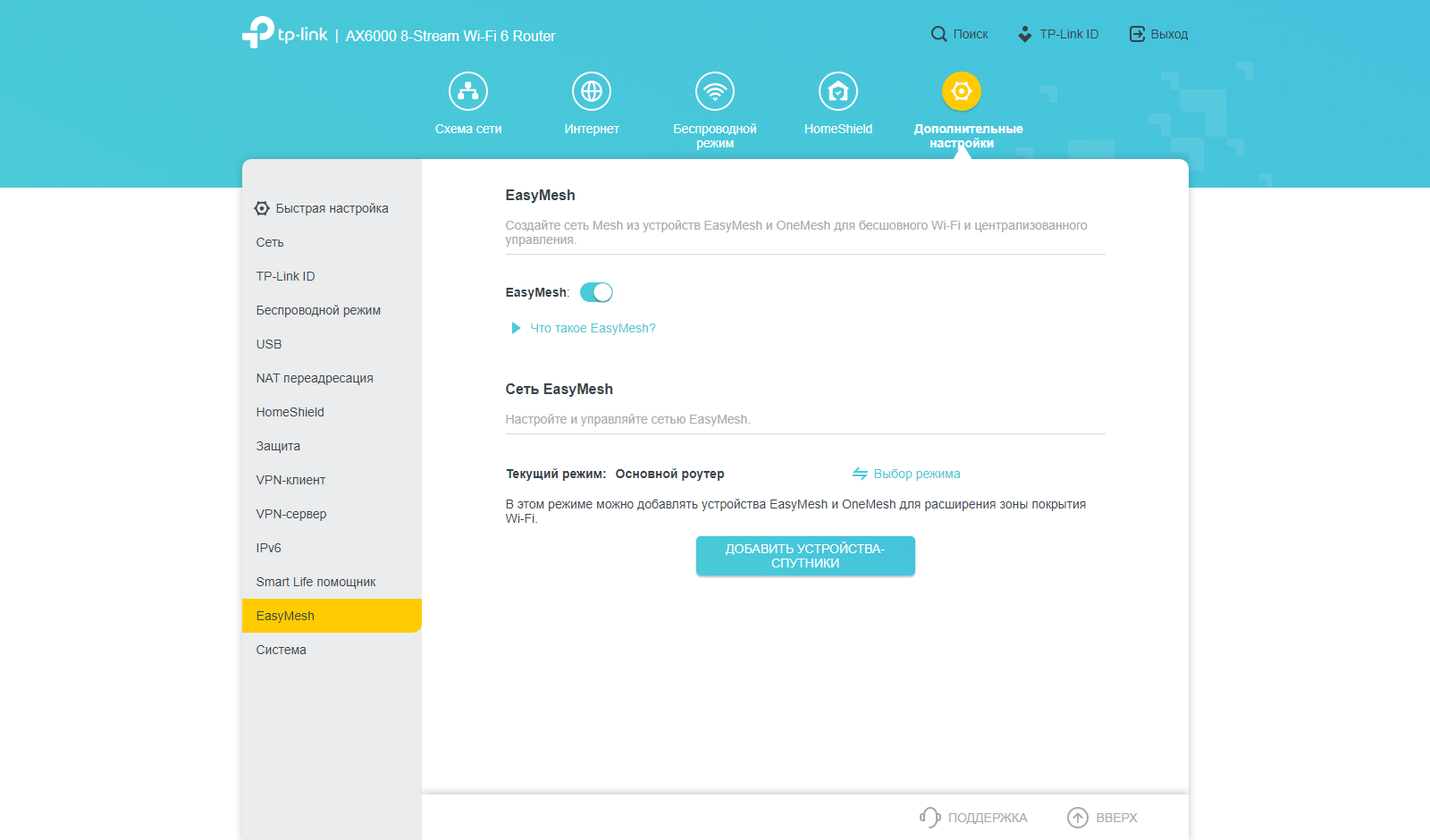Click the Поиск text in header
This screenshot has height=840, width=1430.
[971, 34]
